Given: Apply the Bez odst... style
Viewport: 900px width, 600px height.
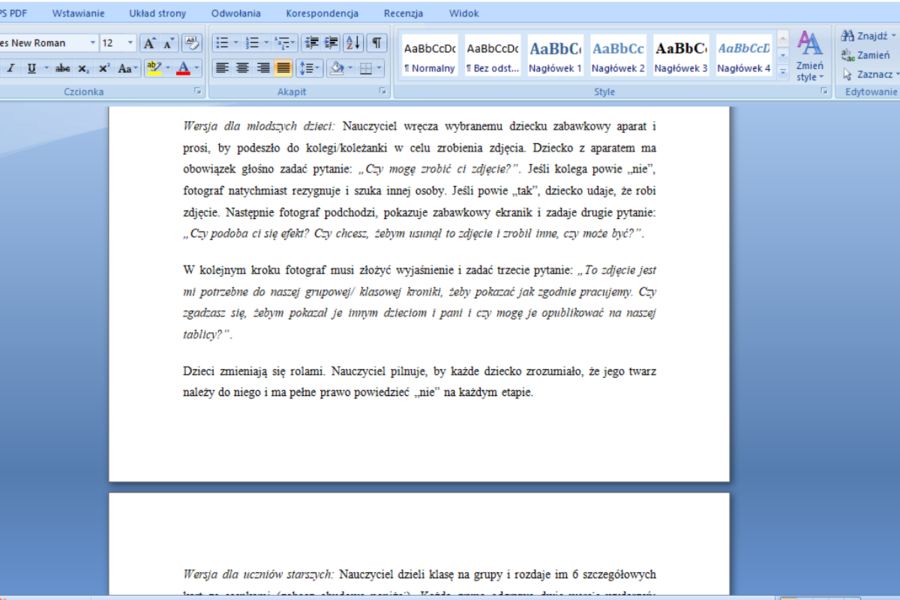Looking at the screenshot, I should [492, 56].
